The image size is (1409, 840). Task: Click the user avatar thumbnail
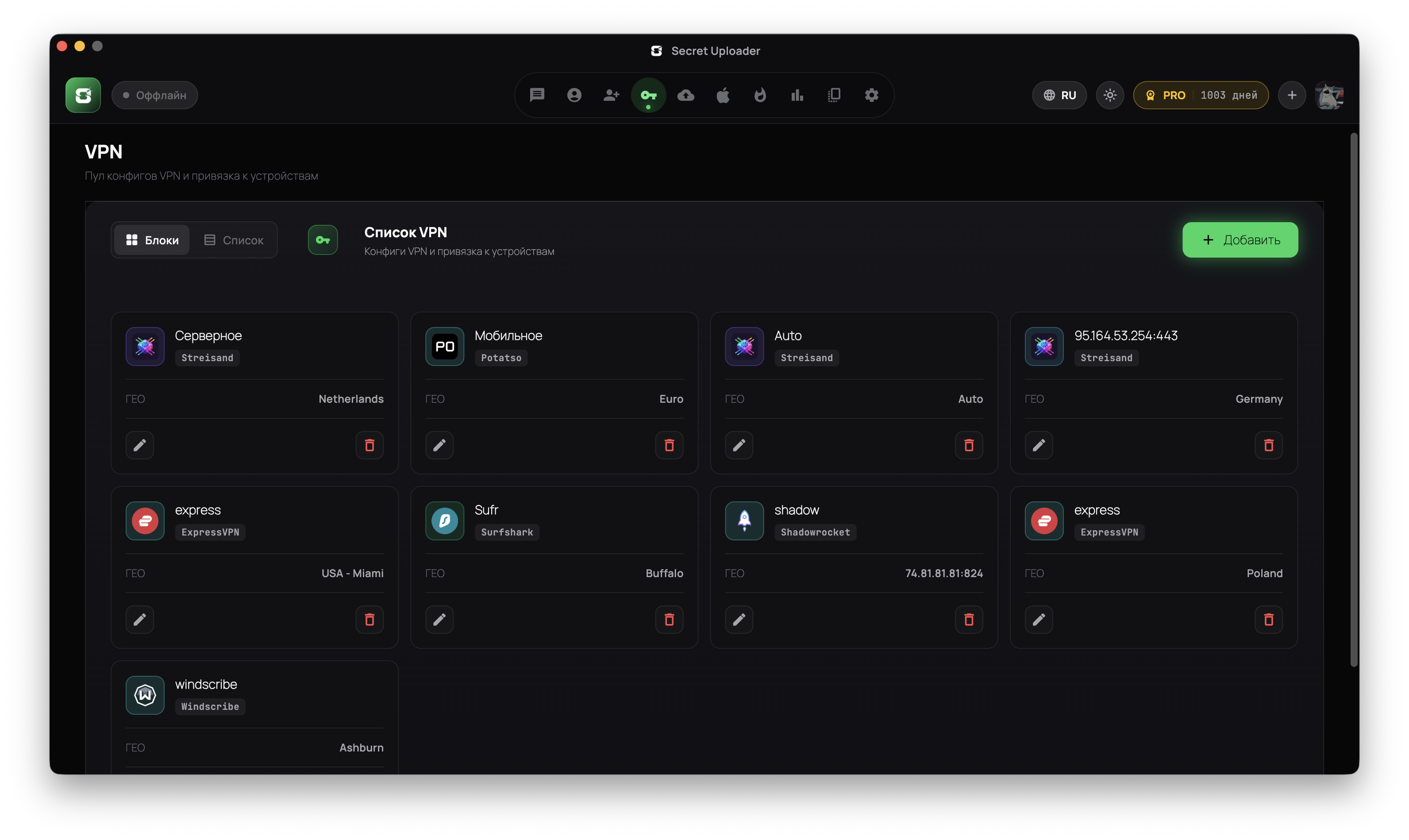(x=1329, y=95)
